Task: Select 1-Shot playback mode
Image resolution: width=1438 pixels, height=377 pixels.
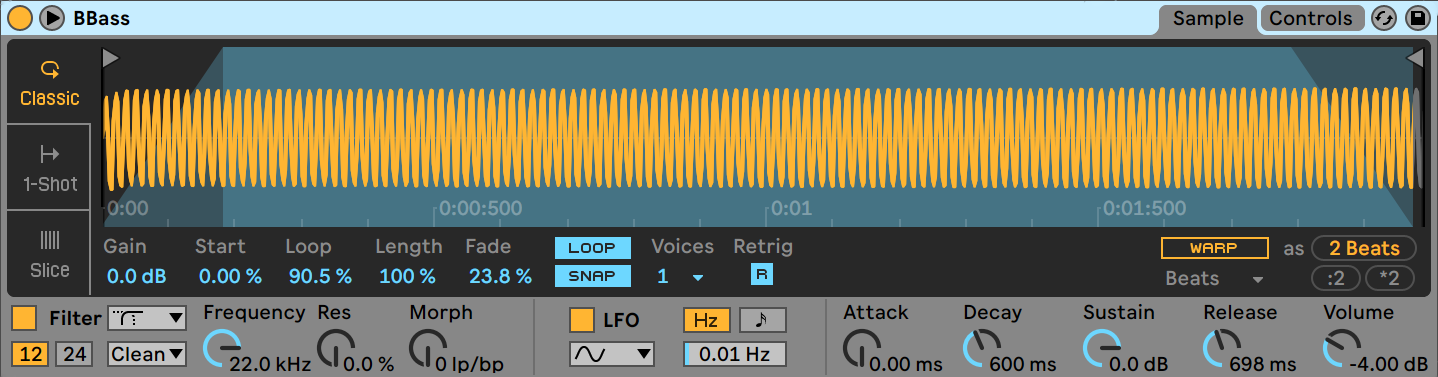Action: (49, 168)
